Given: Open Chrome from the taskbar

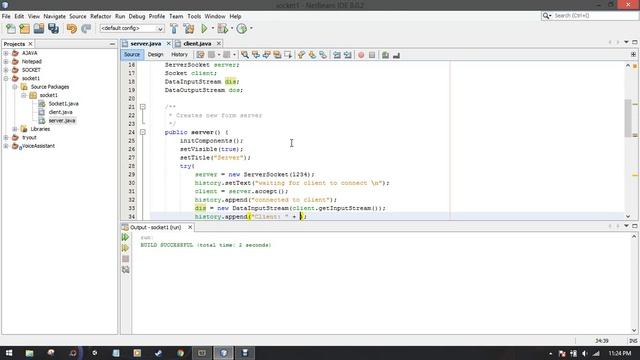Looking at the screenshot, I should (180, 353).
